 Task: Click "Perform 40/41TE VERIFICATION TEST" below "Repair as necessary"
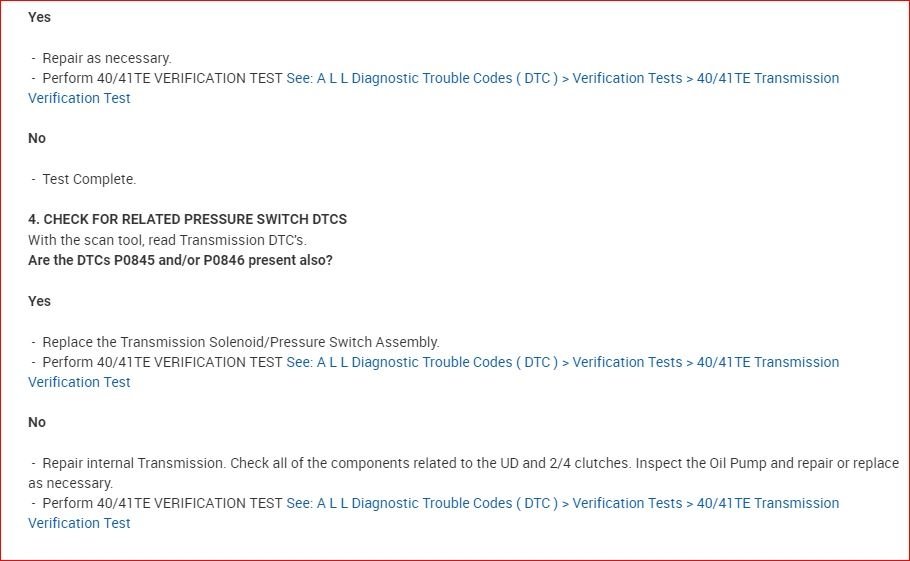[162, 78]
